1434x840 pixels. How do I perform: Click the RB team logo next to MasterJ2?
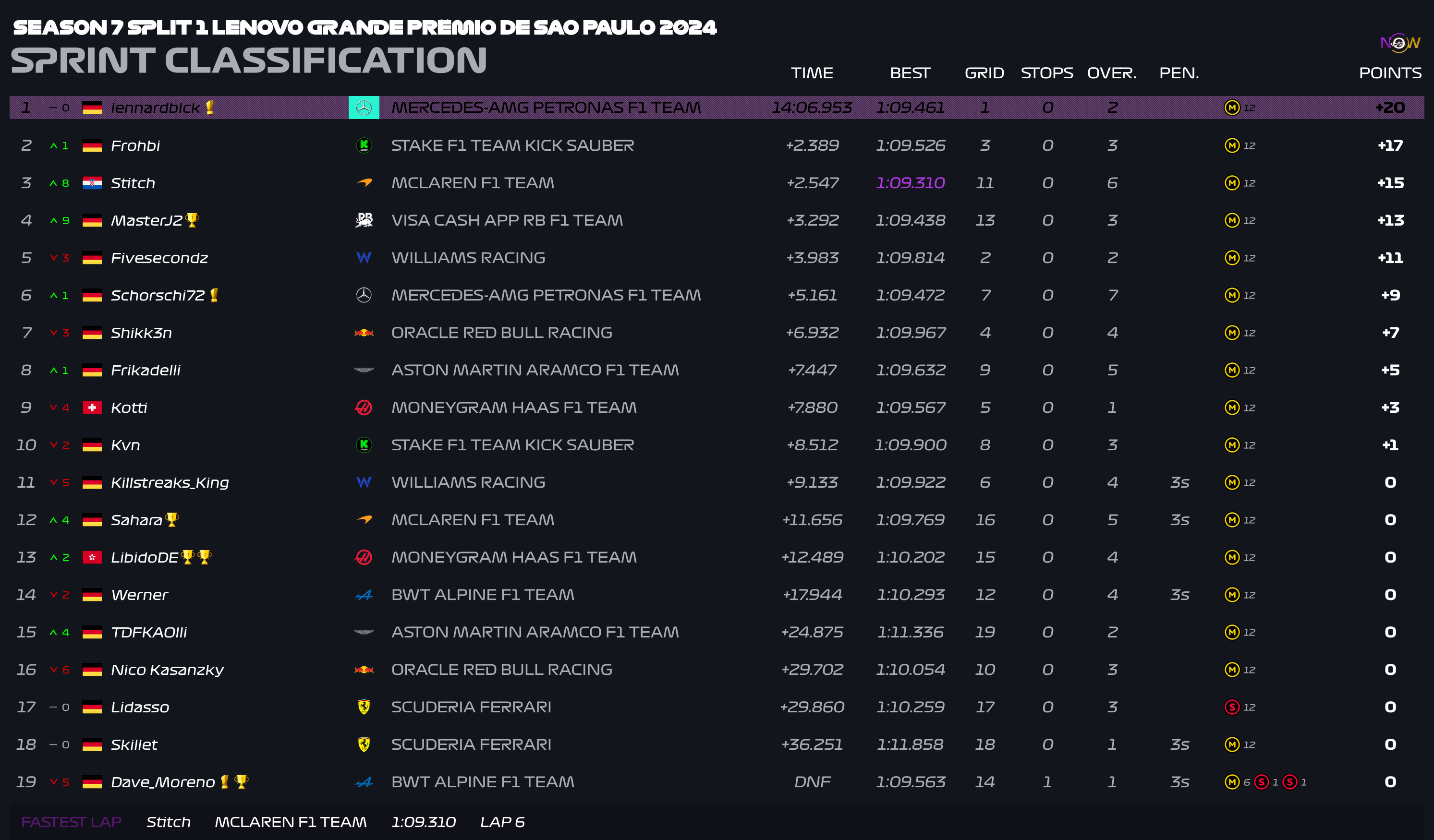pos(364,220)
